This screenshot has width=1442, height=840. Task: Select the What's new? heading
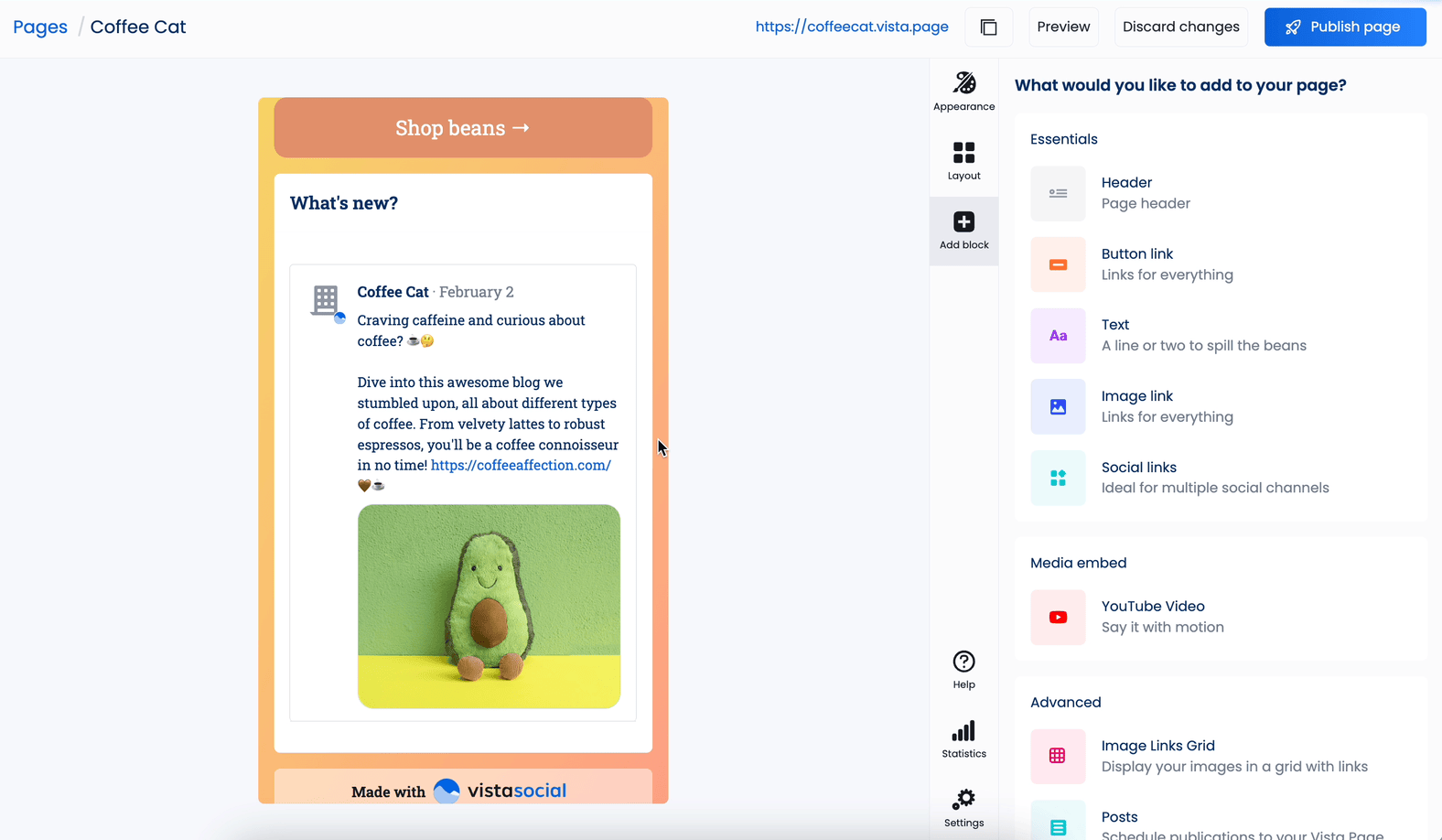click(344, 203)
